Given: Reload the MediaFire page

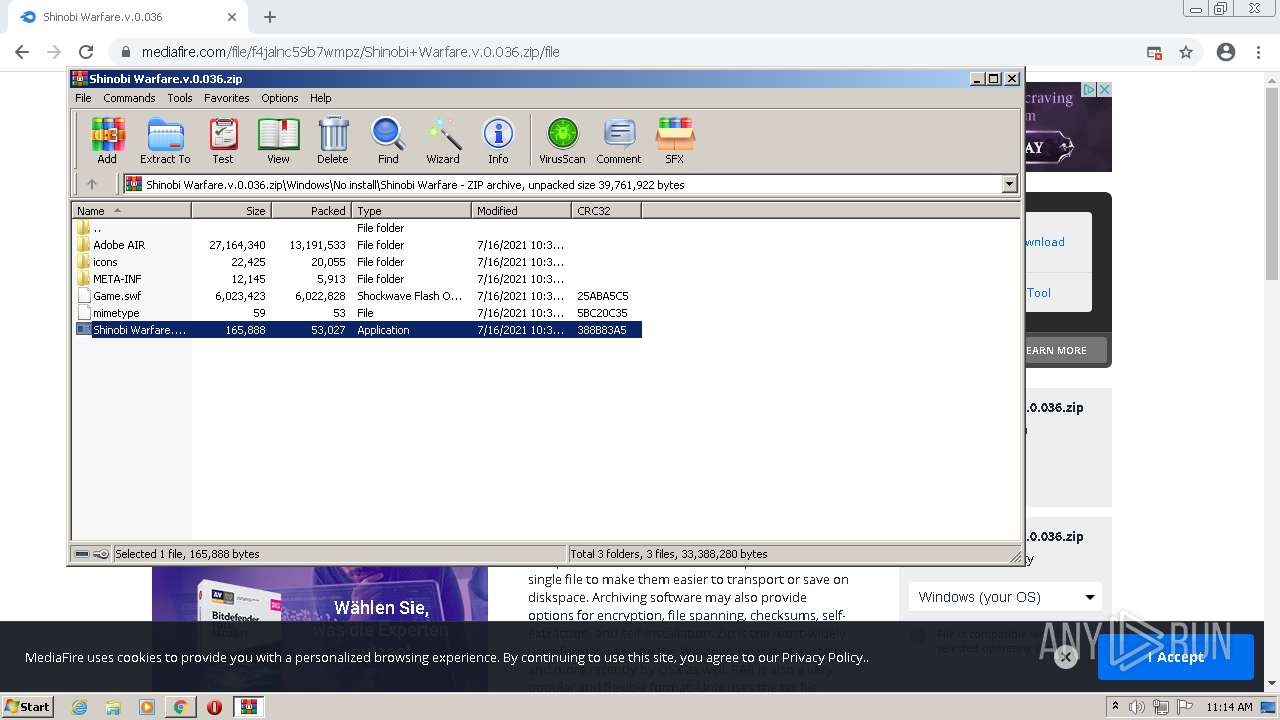Looking at the screenshot, I should 86,52.
